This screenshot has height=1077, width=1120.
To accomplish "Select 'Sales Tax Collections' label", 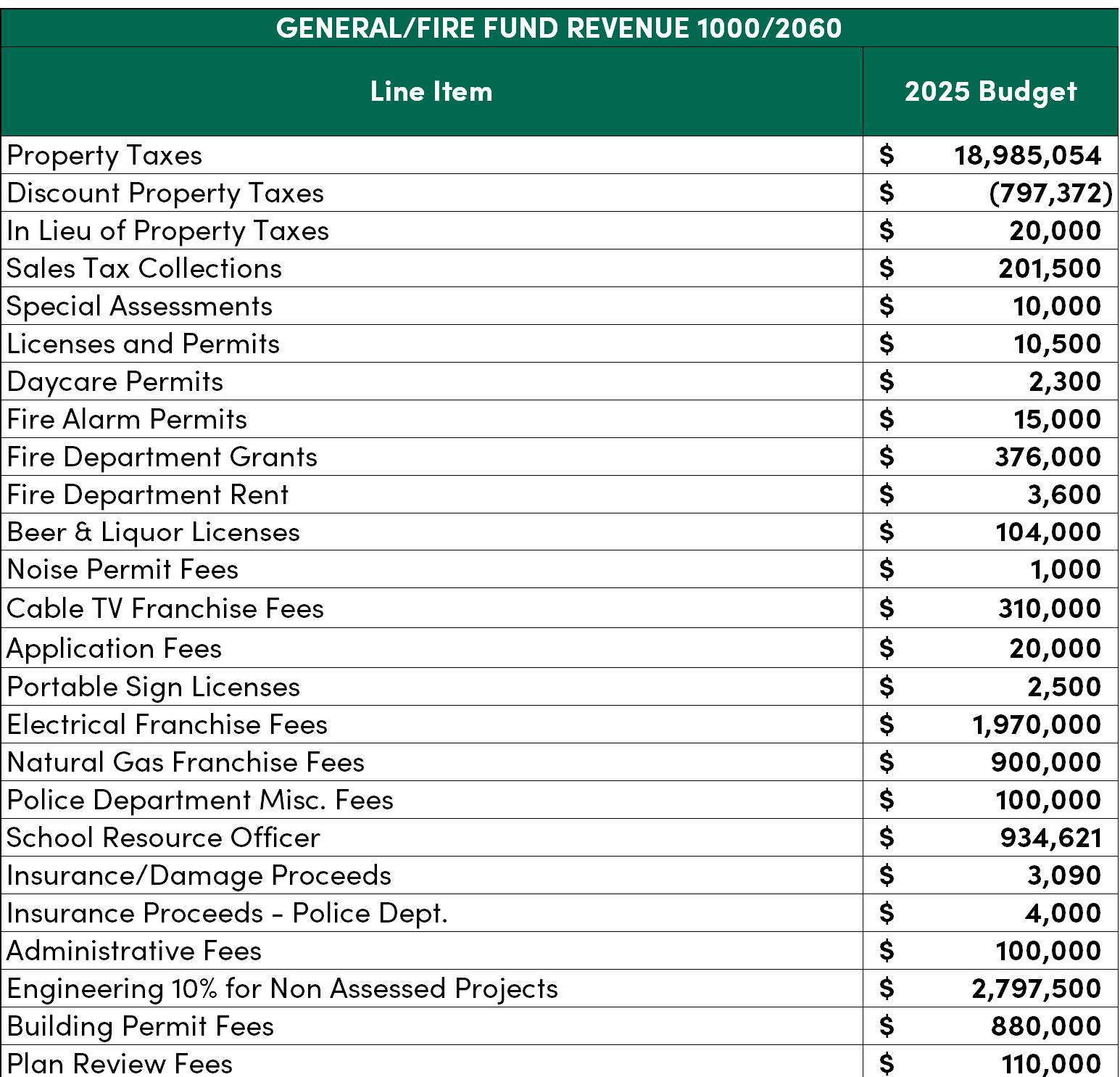I will click(x=144, y=268).
